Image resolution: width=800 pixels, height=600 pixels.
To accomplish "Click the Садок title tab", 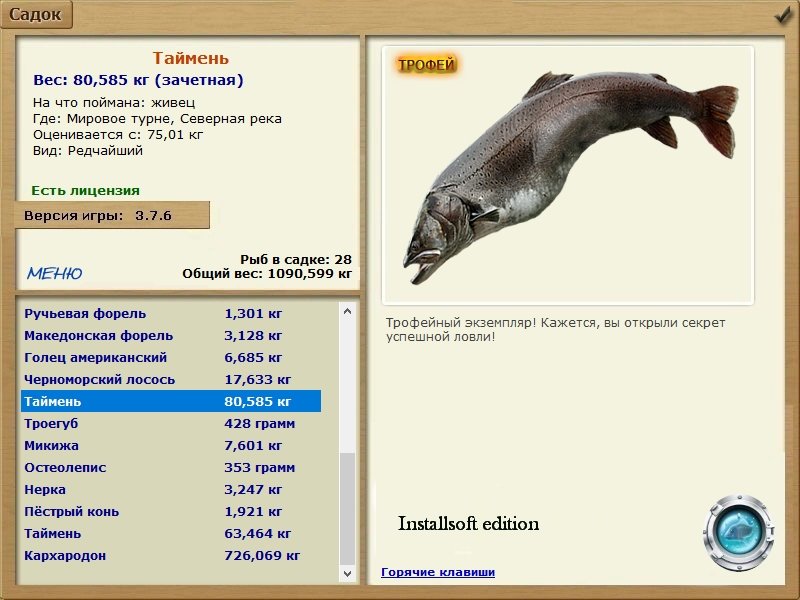I will pyautogui.click(x=36, y=14).
